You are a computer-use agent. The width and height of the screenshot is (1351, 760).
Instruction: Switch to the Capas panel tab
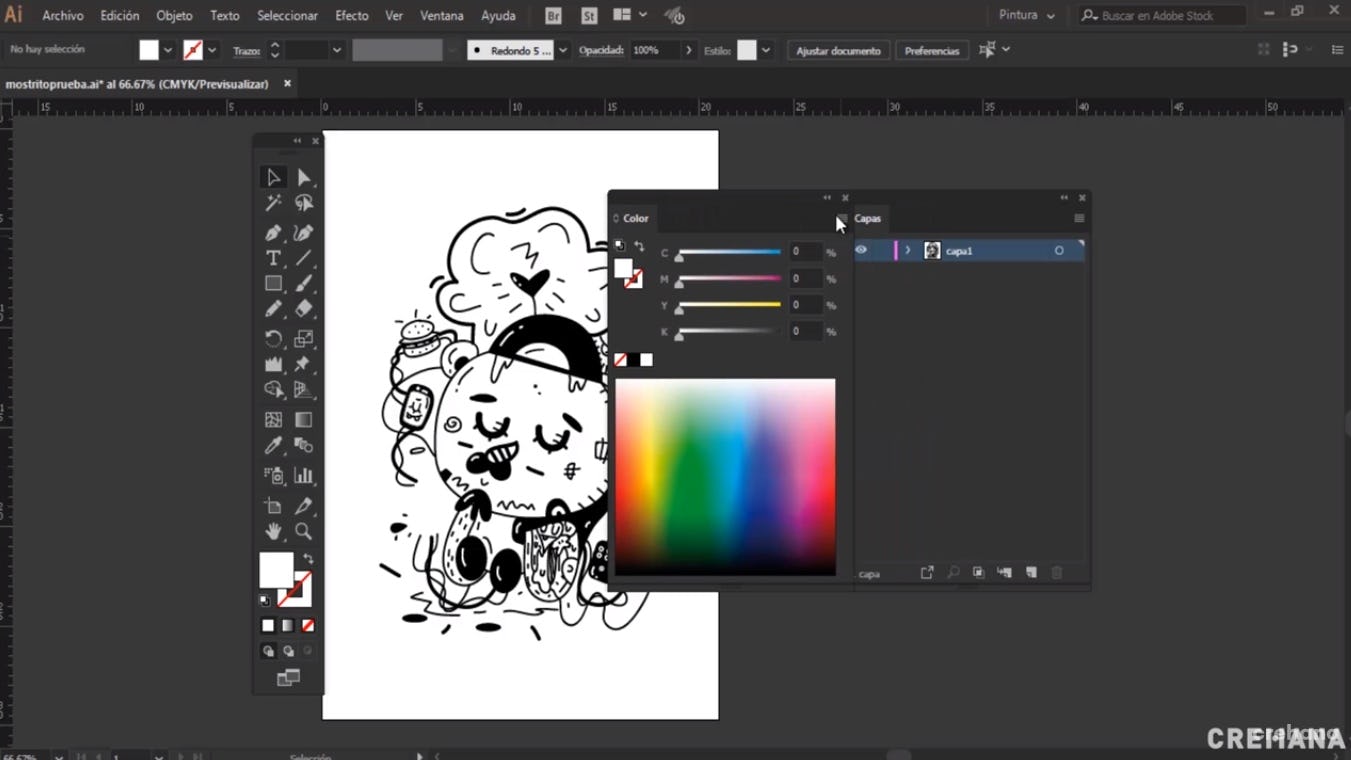(867, 218)
